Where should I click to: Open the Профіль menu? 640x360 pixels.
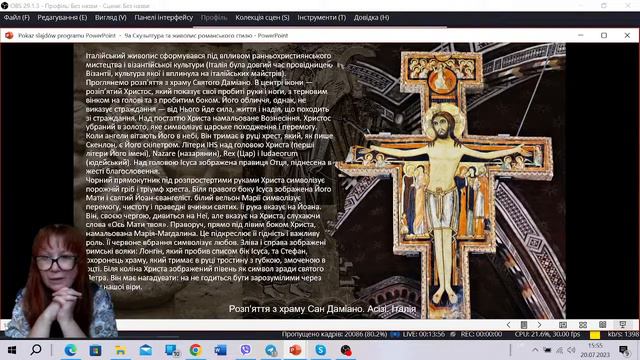pyautogui.click(x=214, y=18)
